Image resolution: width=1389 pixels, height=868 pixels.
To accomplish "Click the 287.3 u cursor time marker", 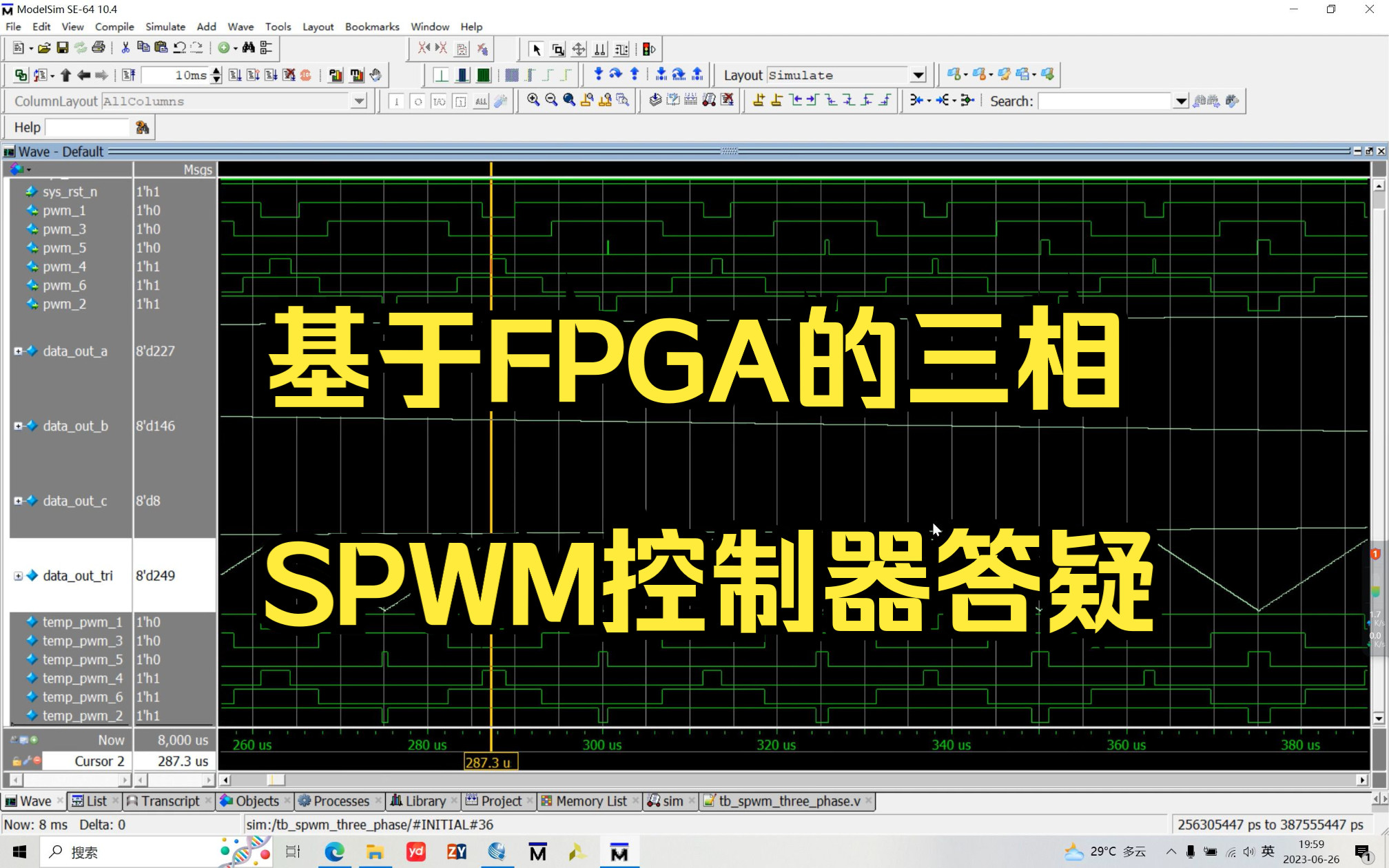I will pyautogui.click(x=491, y=763).
